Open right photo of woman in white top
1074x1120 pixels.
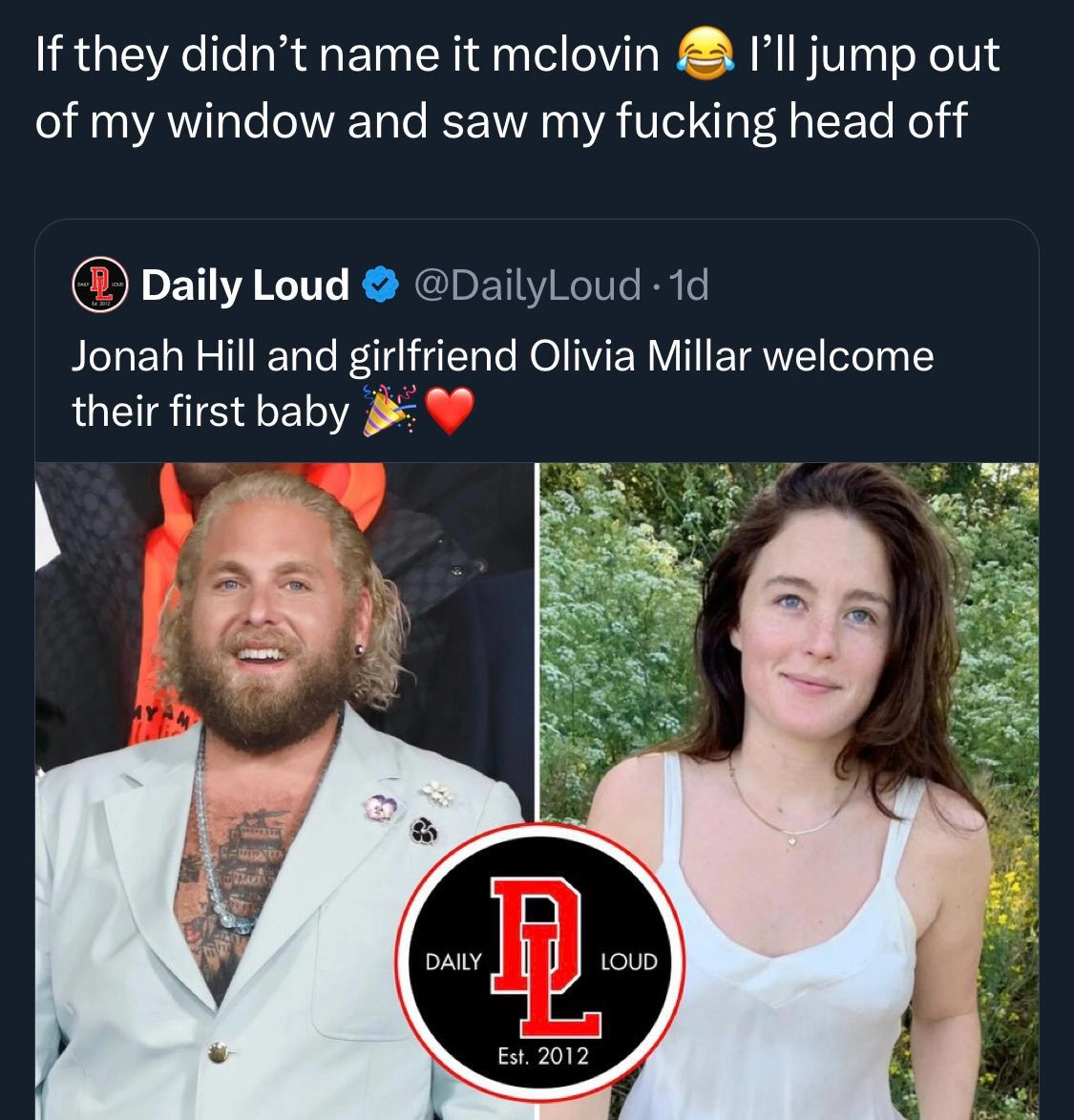(x=790, y=792)
